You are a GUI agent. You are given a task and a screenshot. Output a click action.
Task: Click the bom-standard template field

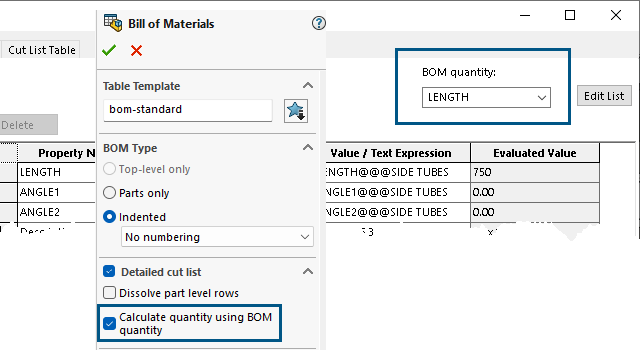pyautogui.click(x=188, y=110)
